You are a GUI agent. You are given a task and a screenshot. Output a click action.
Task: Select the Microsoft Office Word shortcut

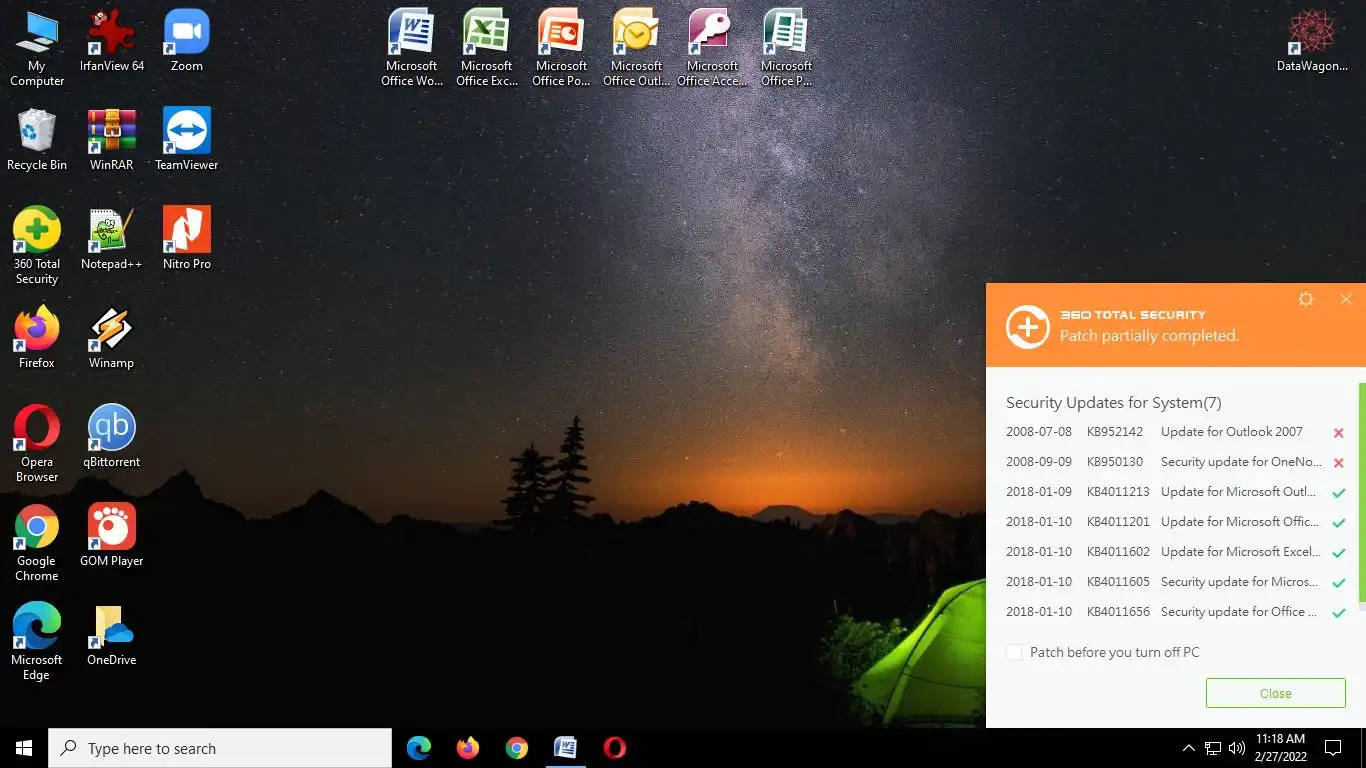[x=412, y=47]
